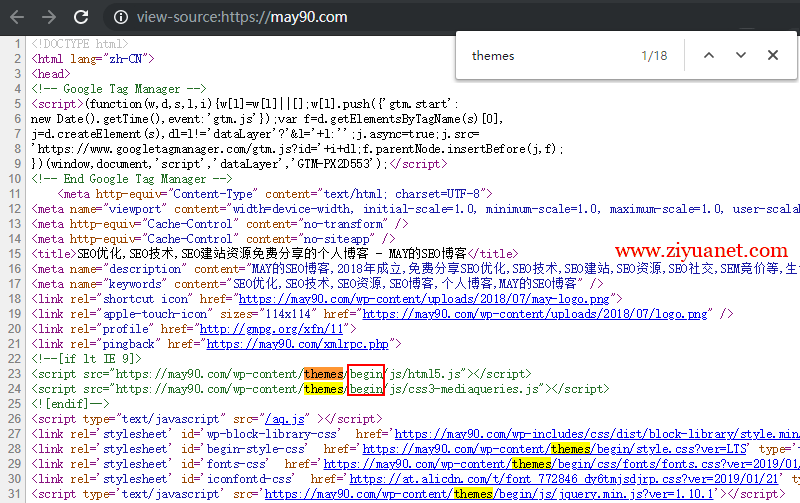Click the <title> tag text on line 15

pyautogui.click(x=274, y=254)
